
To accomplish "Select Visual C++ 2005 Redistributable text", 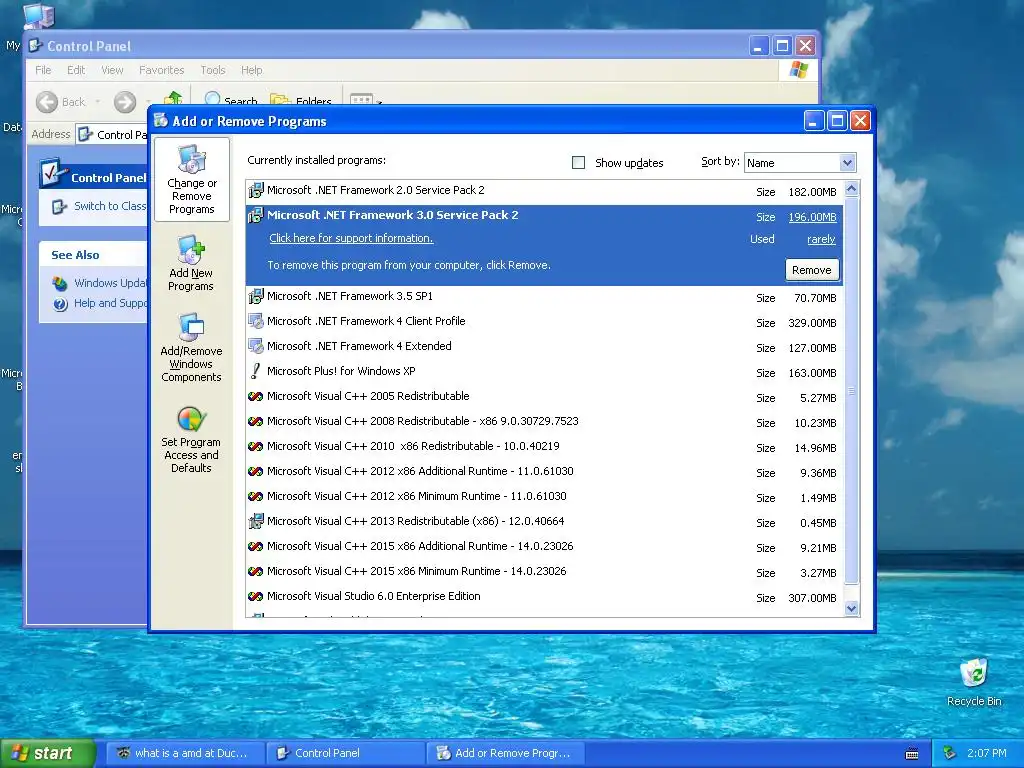I will pos(368,396).
